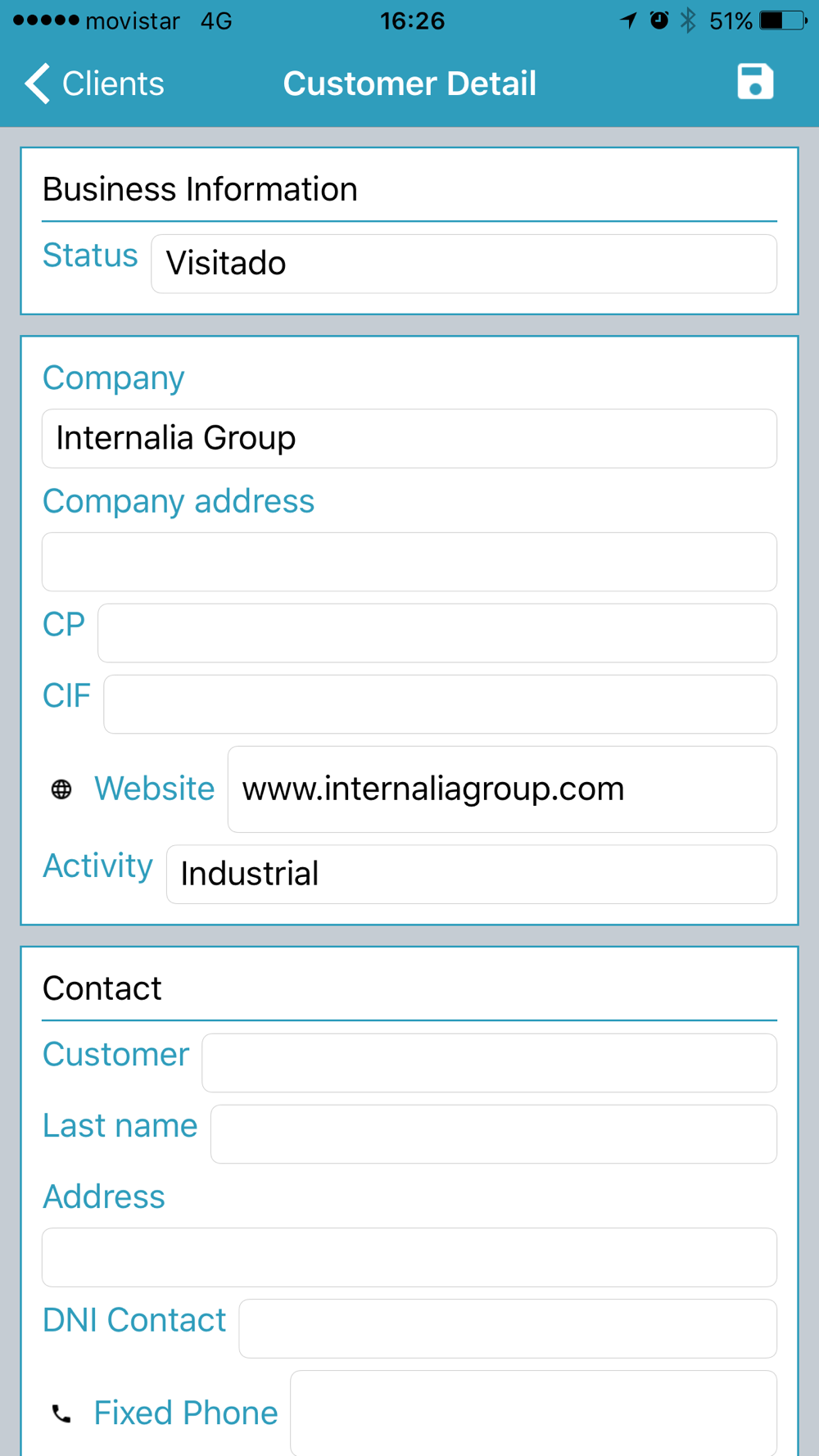The width and height of the screenshot is (819, 1456).
Task: Tap the CIF input field
Action: tap(440, 704)
